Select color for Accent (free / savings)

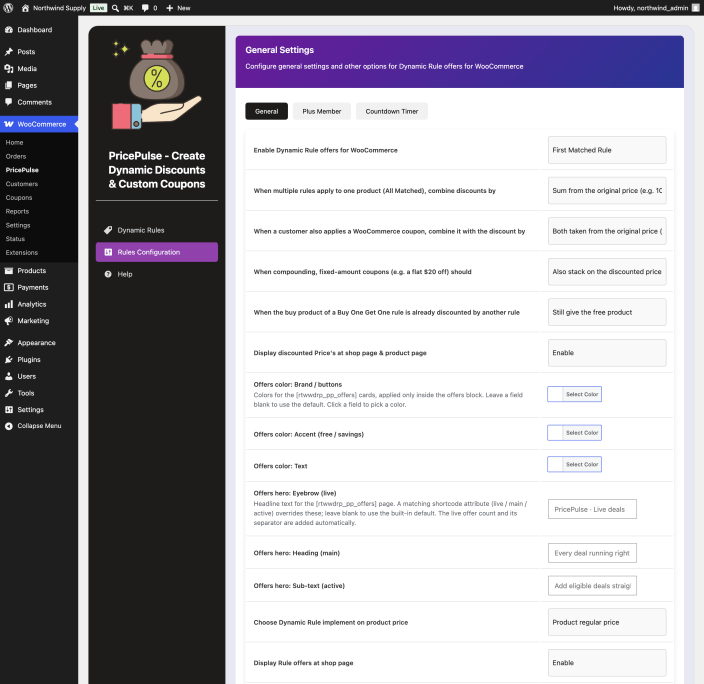(574, 432)
